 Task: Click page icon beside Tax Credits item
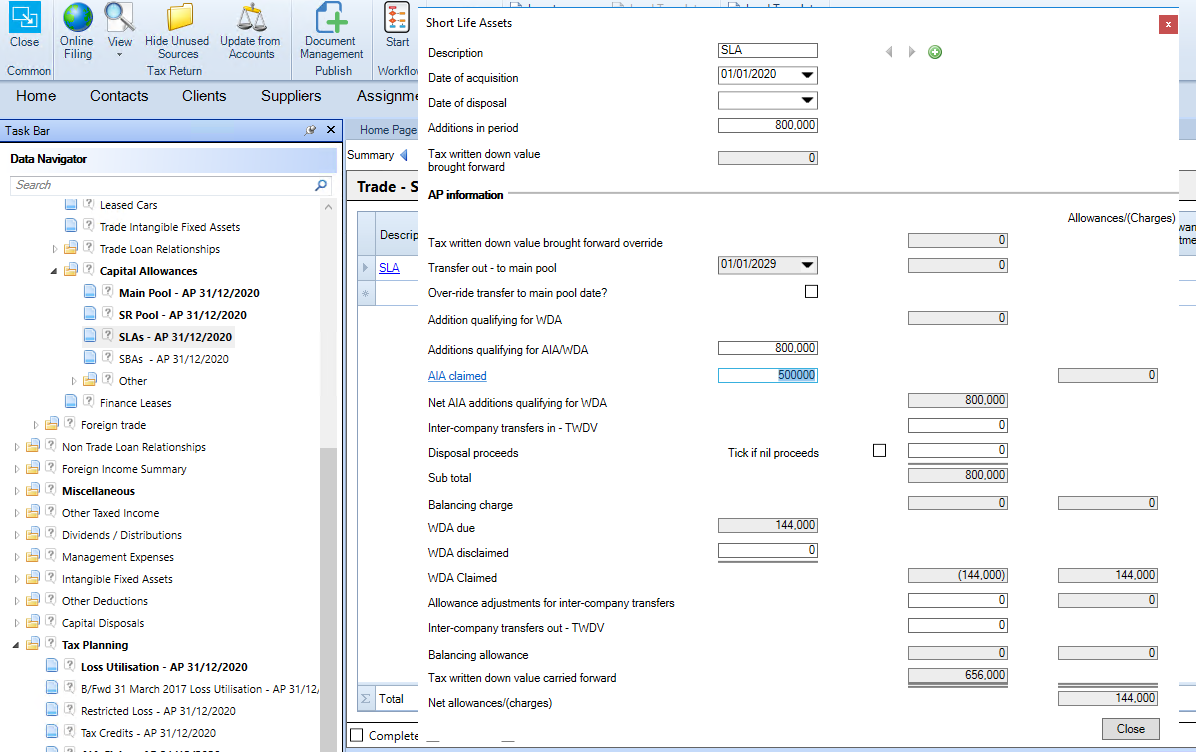pyautogui.click(x=52, y=732)
